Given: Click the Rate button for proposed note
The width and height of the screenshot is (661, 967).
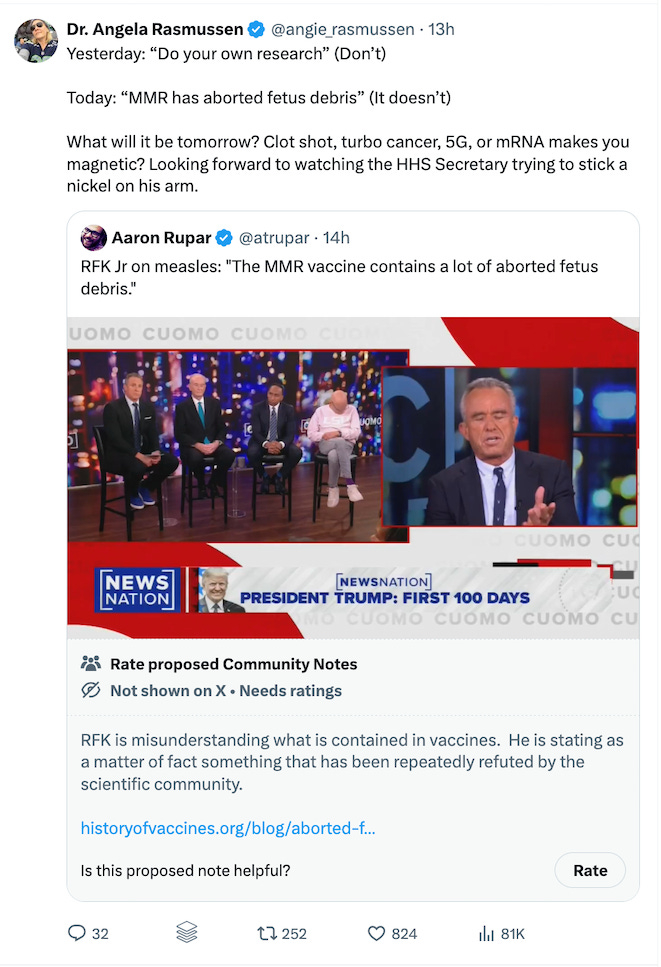Looking at the screenshot, I should [x=590, y=870].
